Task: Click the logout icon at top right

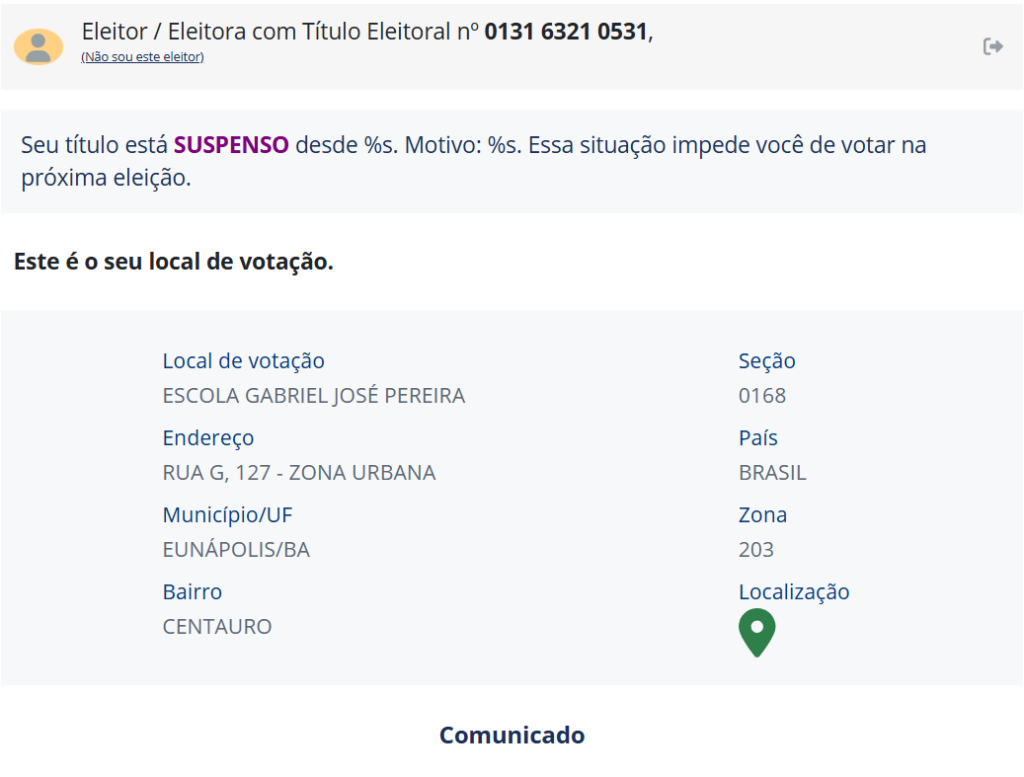Action: (x=993, y=46)
